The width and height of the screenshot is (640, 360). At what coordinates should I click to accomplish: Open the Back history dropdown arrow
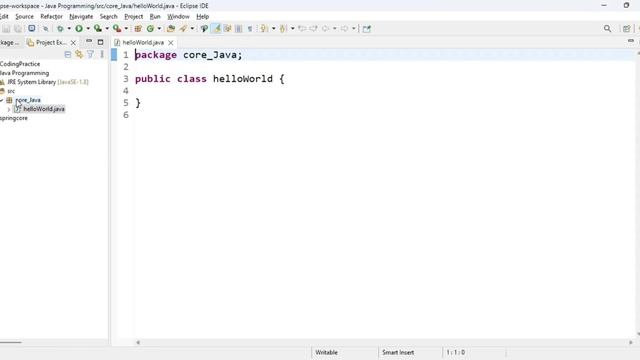tap(335, 29)
